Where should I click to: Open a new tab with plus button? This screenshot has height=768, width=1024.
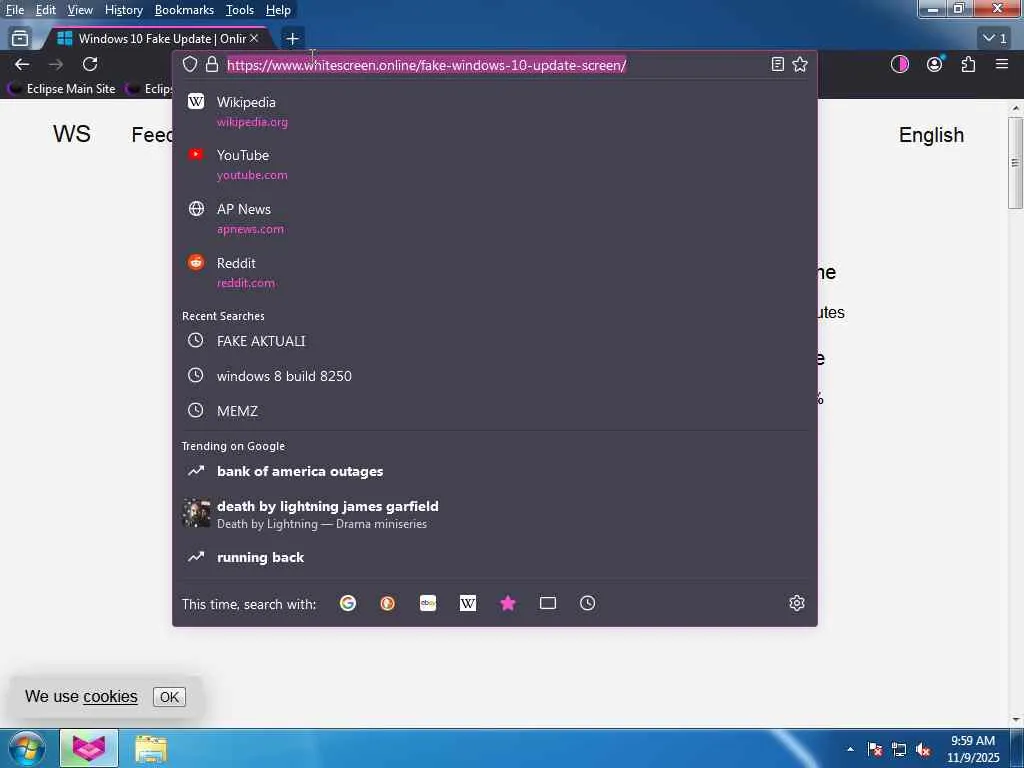292,39
